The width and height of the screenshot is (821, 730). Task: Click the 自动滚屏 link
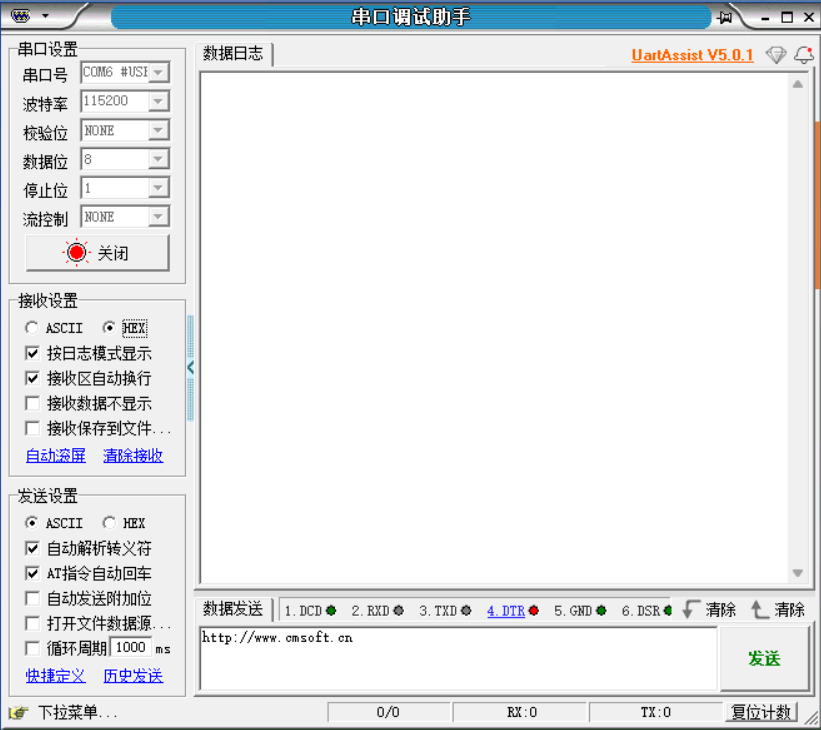coord(56,456)
